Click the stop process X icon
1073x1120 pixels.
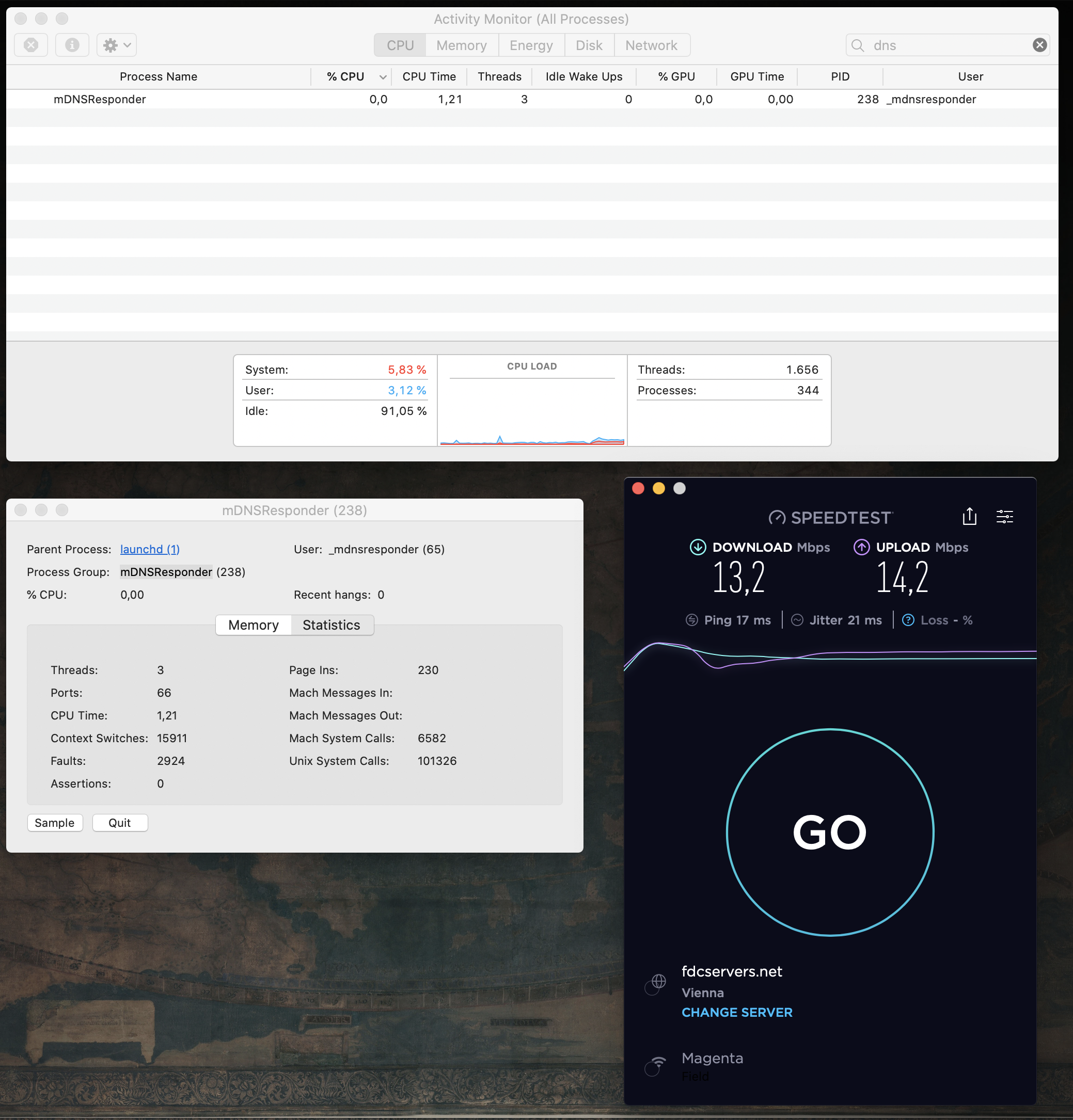[x=31, y=44]
